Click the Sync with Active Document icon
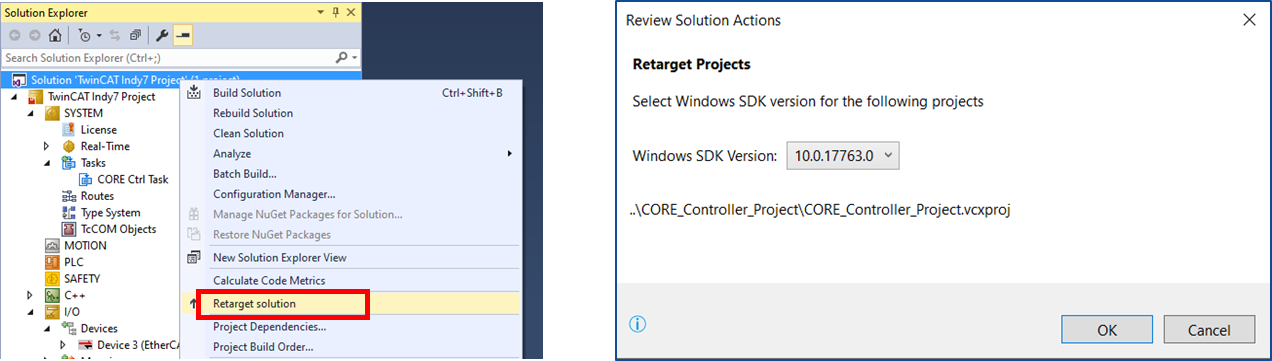1272x361 pixels. pyautogui.click(x=116, y=35)
